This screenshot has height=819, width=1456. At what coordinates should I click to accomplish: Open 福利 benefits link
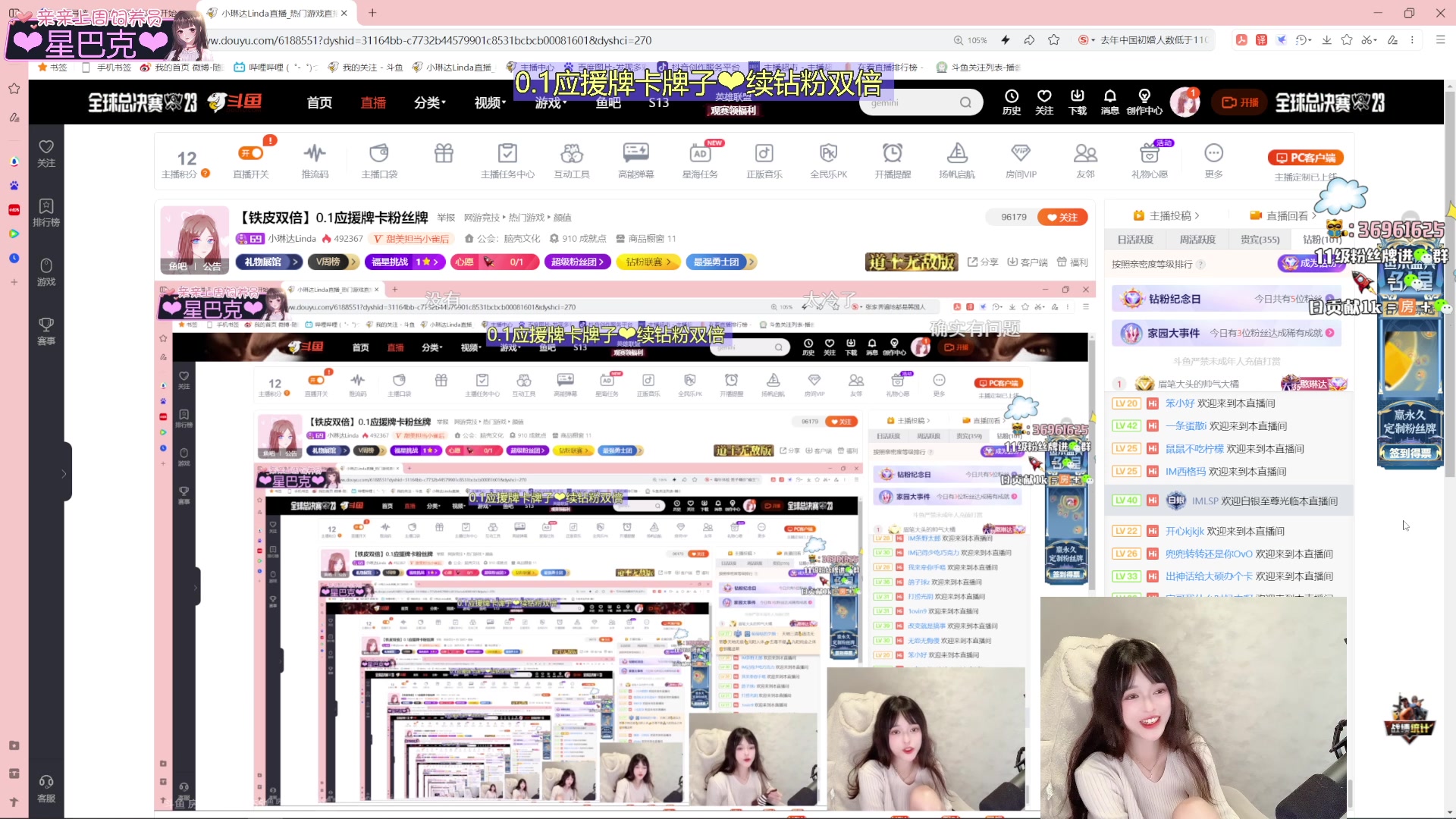pyautogui.click(x=1072, y=262)
